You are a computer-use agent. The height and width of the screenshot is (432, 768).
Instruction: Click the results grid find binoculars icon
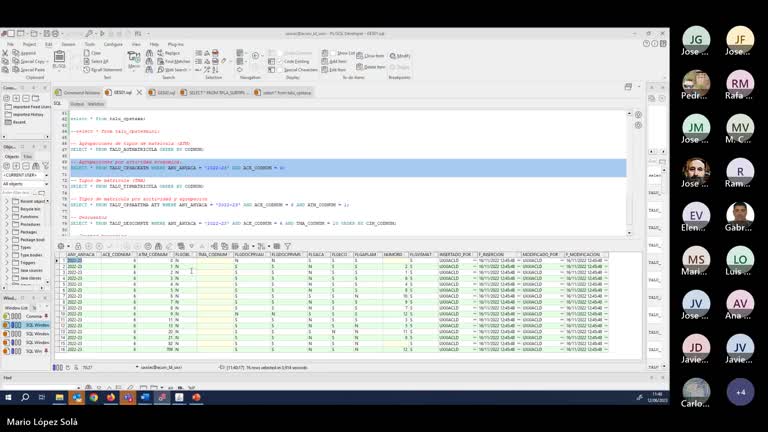[x=158, y=246]
